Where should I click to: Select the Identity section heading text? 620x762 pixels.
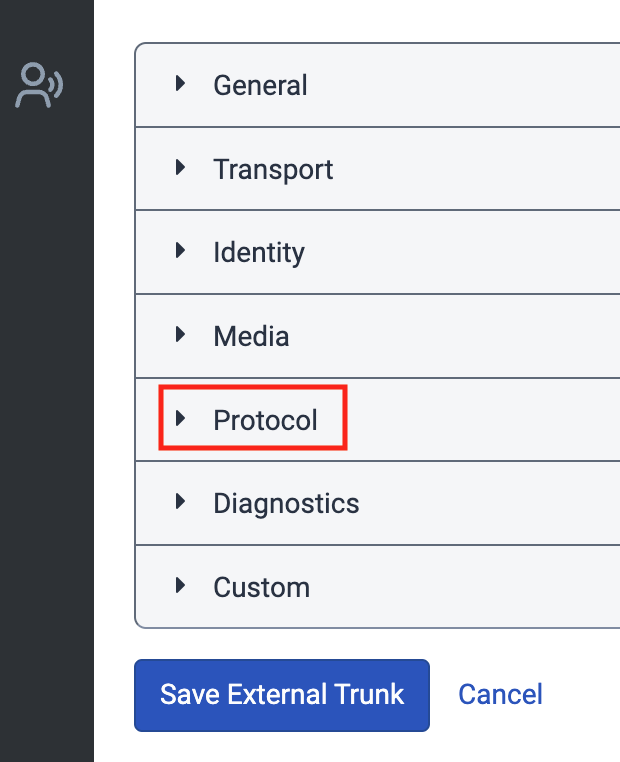click(x=258, y=252)
